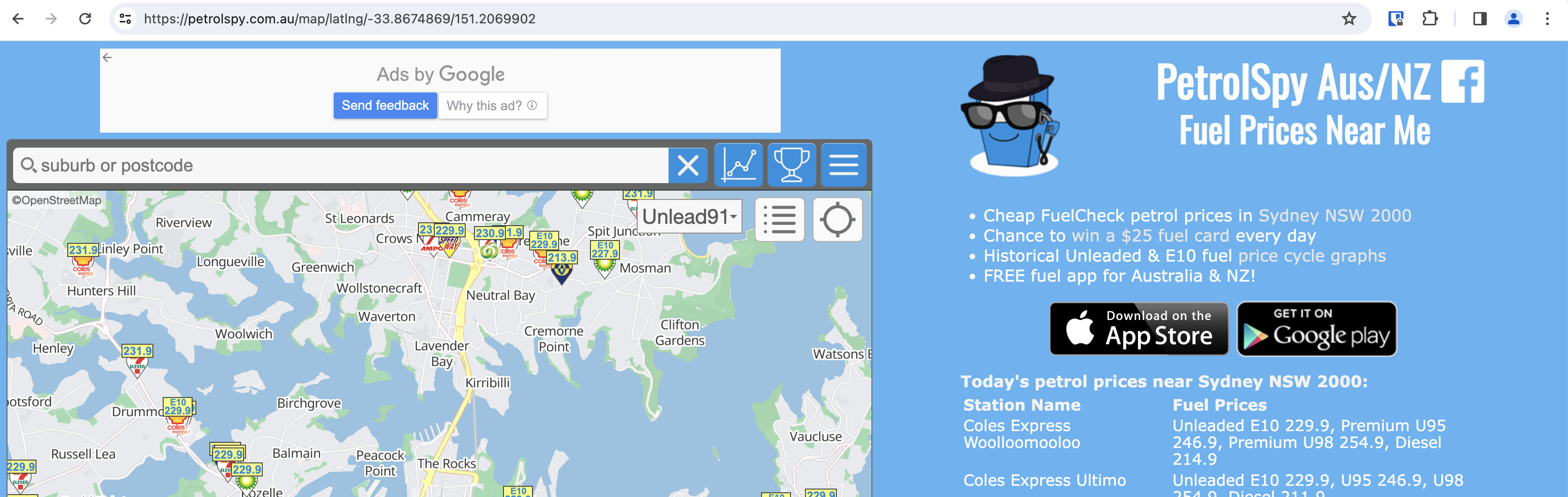Open the price cycle graph icon
Viewport: 1568px width, 497px height.
pos(738,165)
